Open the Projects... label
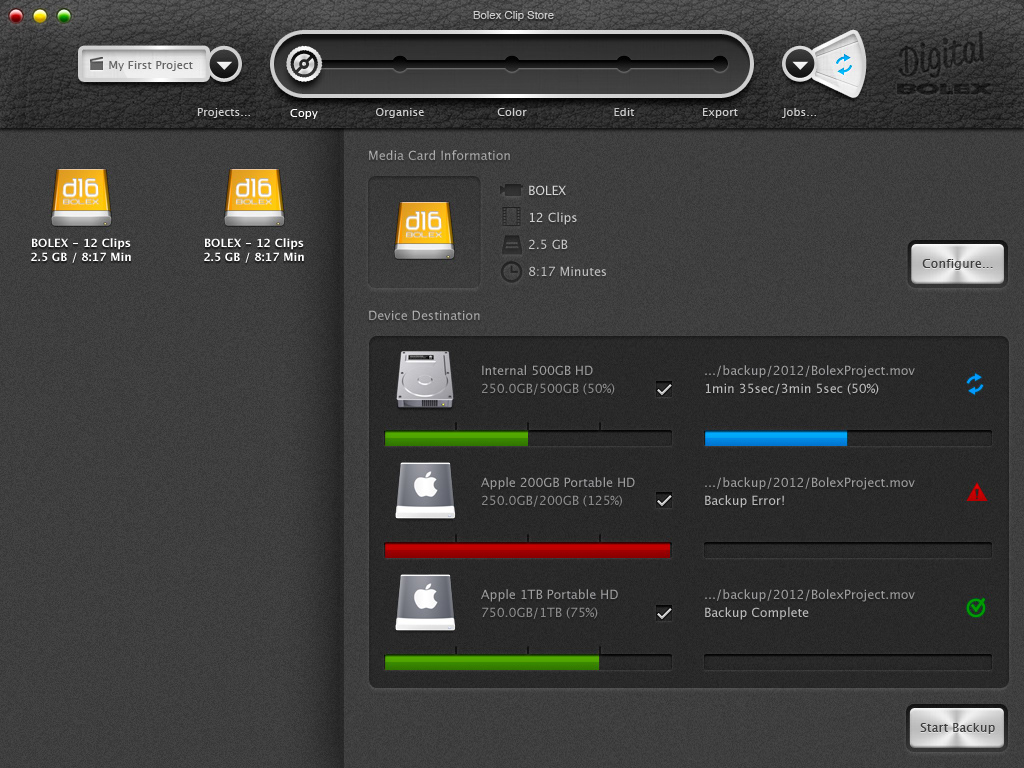This screenshot has height=768, width=1024. point(223,112)
